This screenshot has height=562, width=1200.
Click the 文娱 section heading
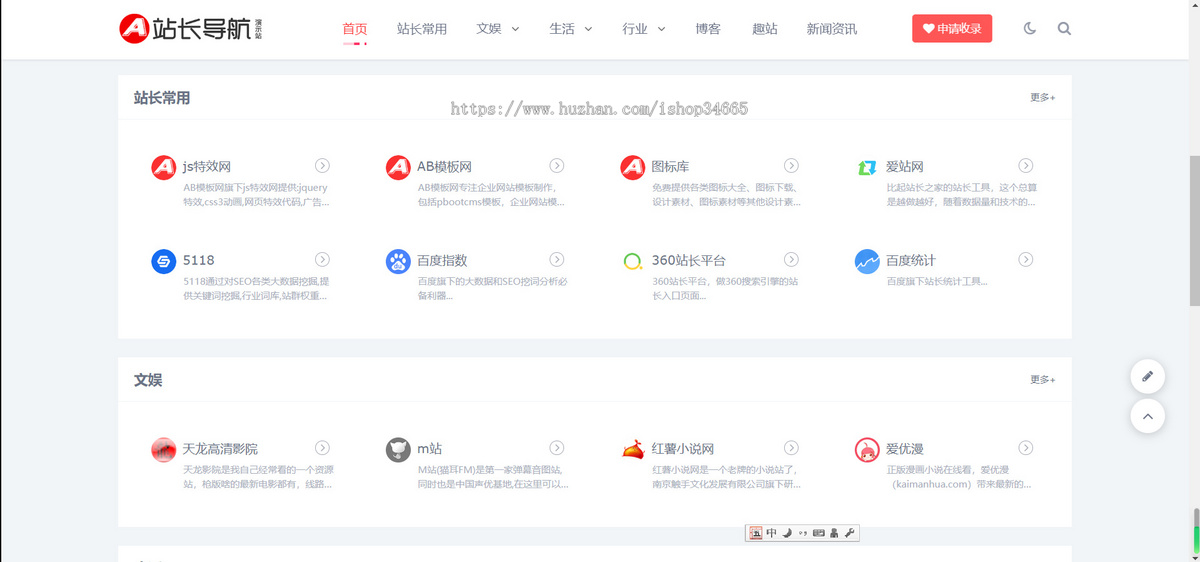[x=148, y=380]
